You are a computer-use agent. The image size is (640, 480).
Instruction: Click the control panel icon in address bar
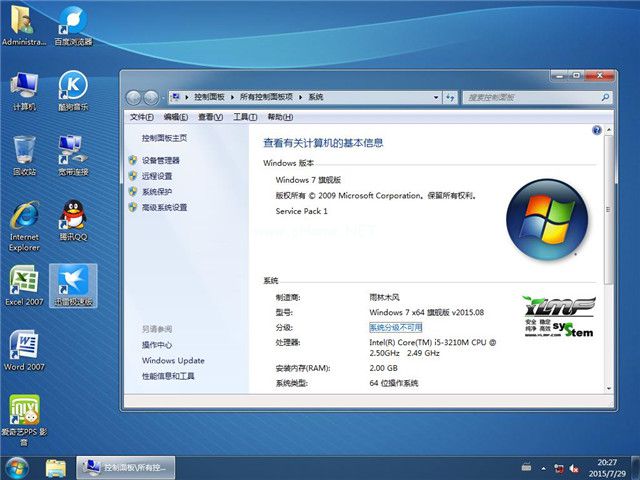176,97
